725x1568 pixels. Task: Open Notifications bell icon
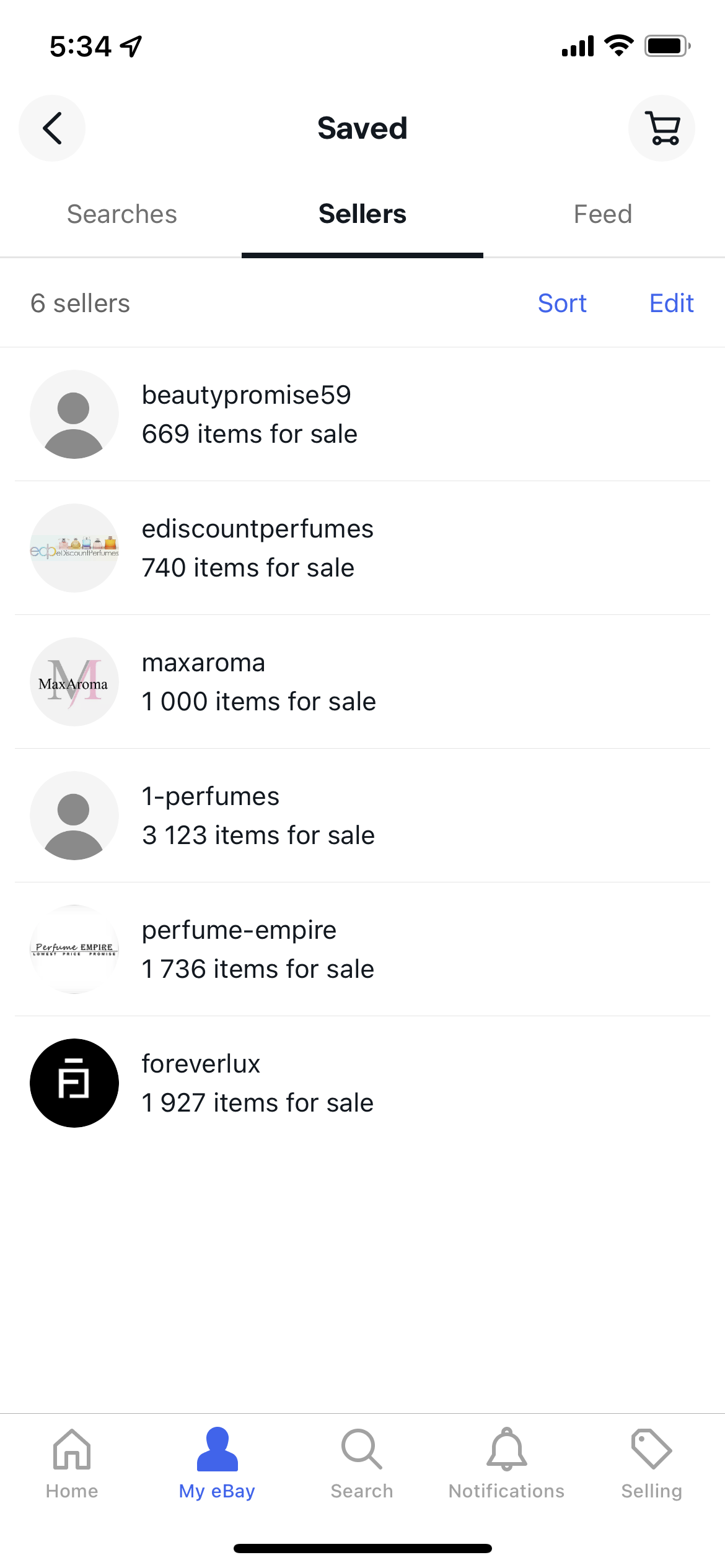[x=506, y=1449]
